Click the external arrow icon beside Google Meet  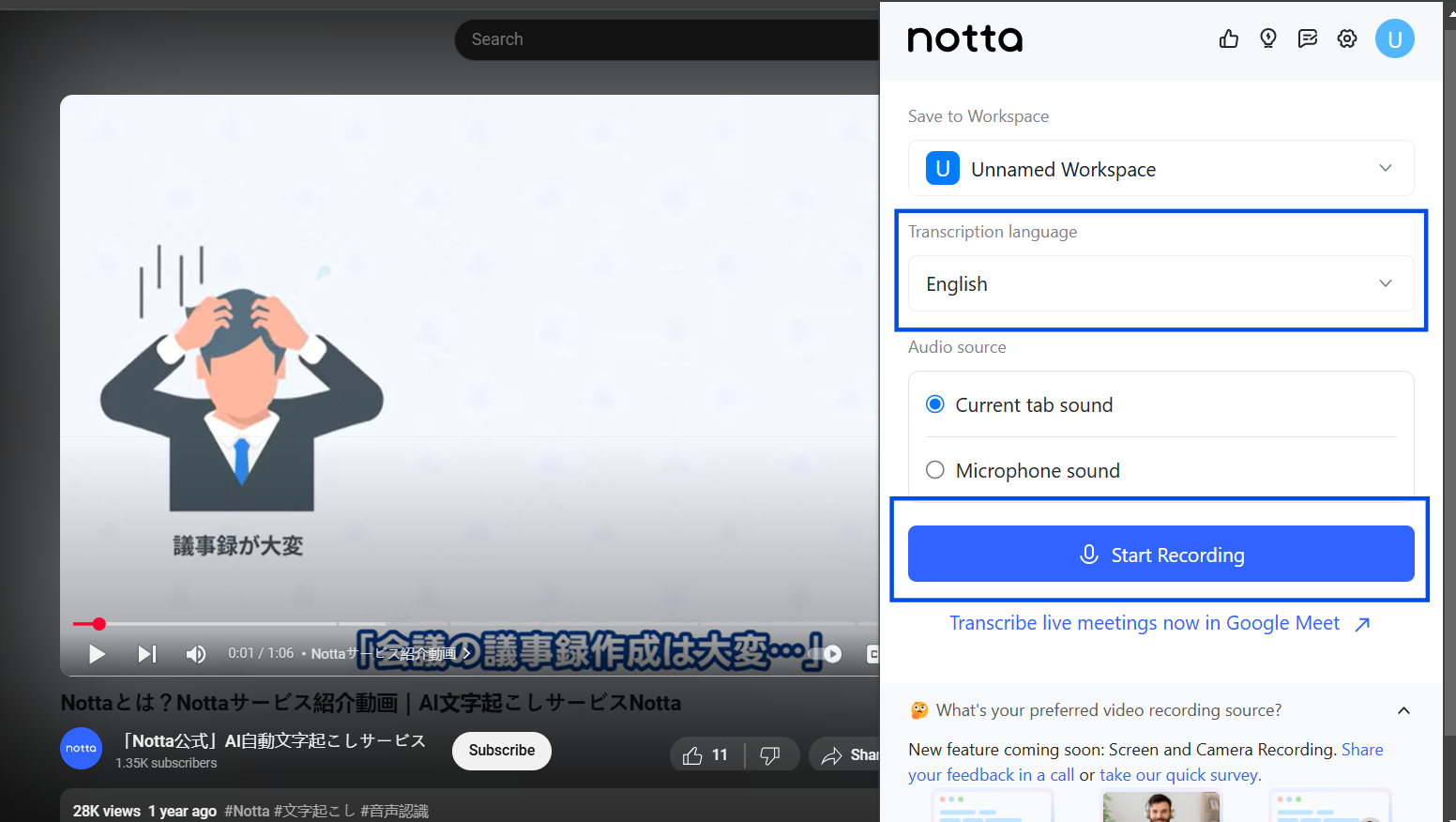coord(1363,624)
